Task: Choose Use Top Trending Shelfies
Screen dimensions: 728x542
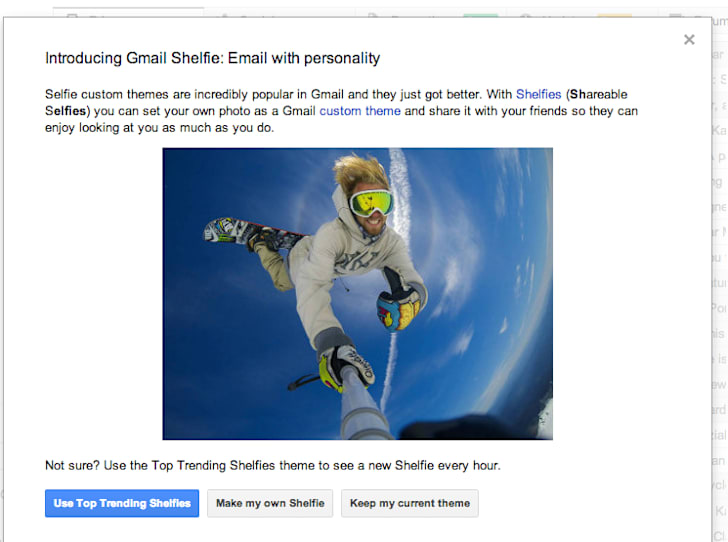Action: coord(122,503)
